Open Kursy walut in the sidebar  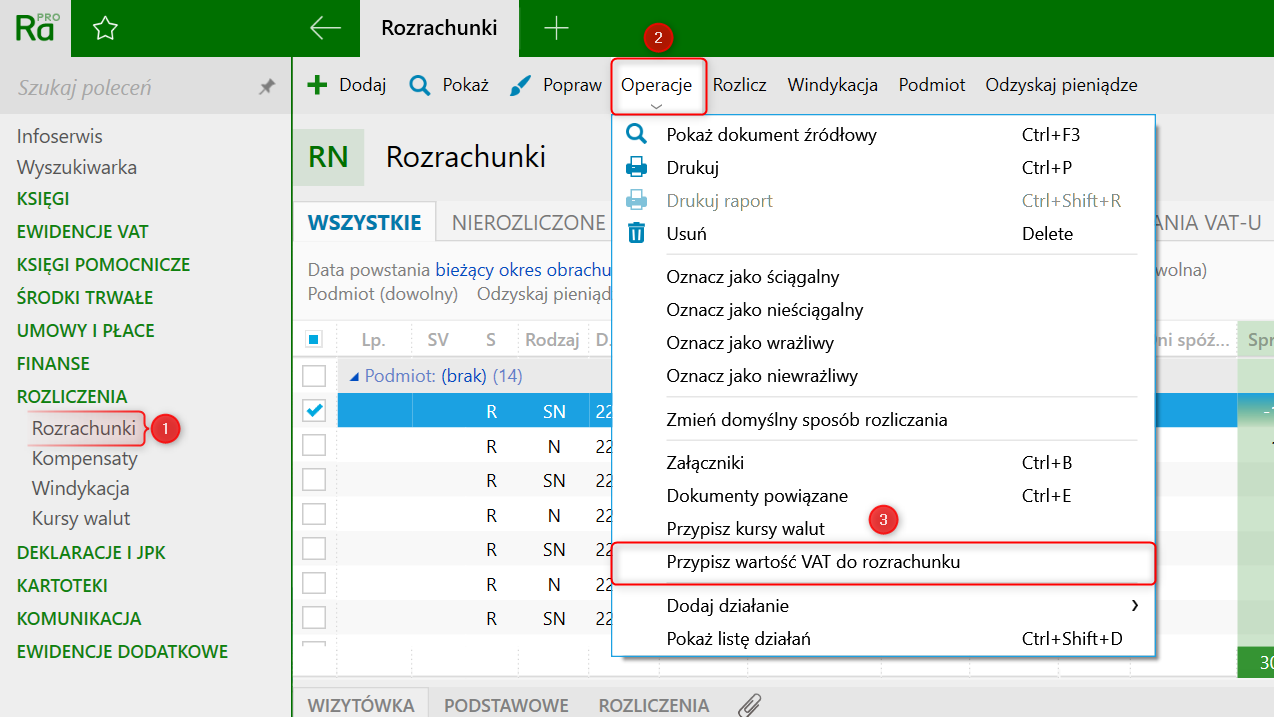tap(81, 519)
